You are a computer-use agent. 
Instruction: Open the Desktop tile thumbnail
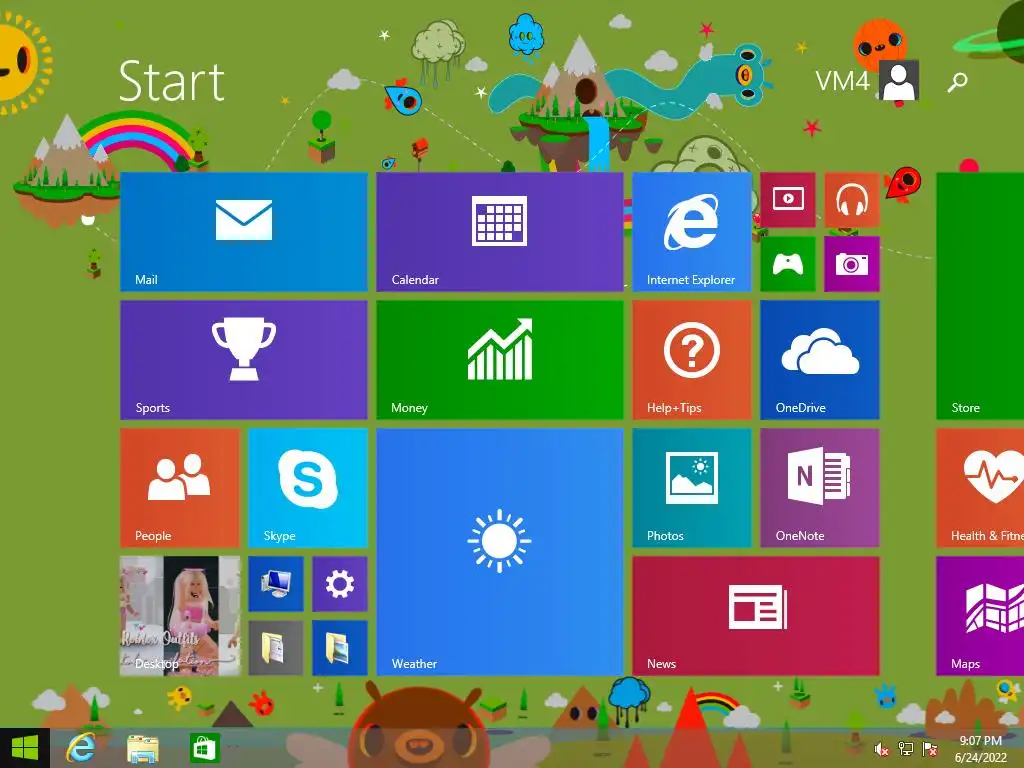point(180,616)
